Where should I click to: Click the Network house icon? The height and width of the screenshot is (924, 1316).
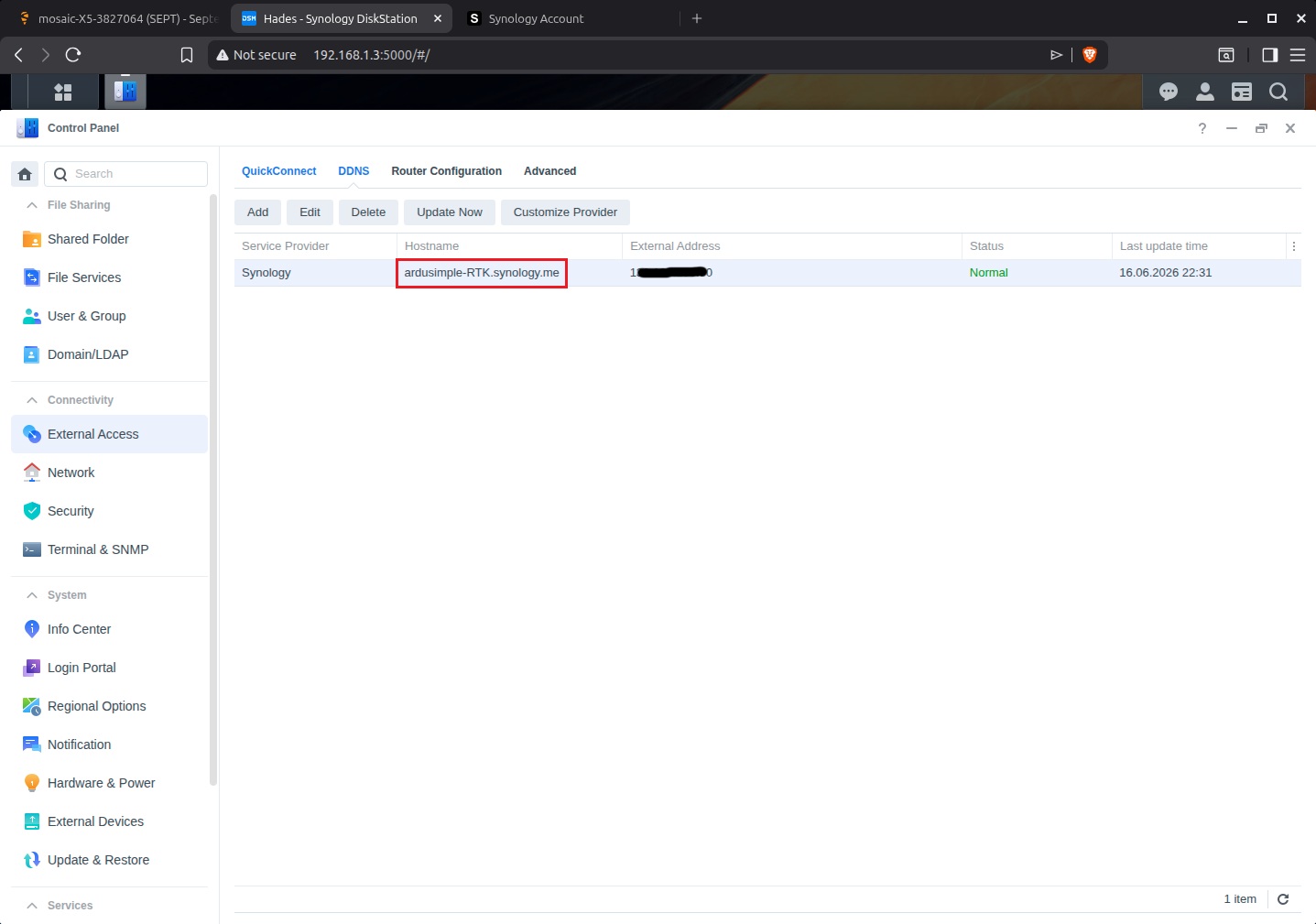click(31, 473)
